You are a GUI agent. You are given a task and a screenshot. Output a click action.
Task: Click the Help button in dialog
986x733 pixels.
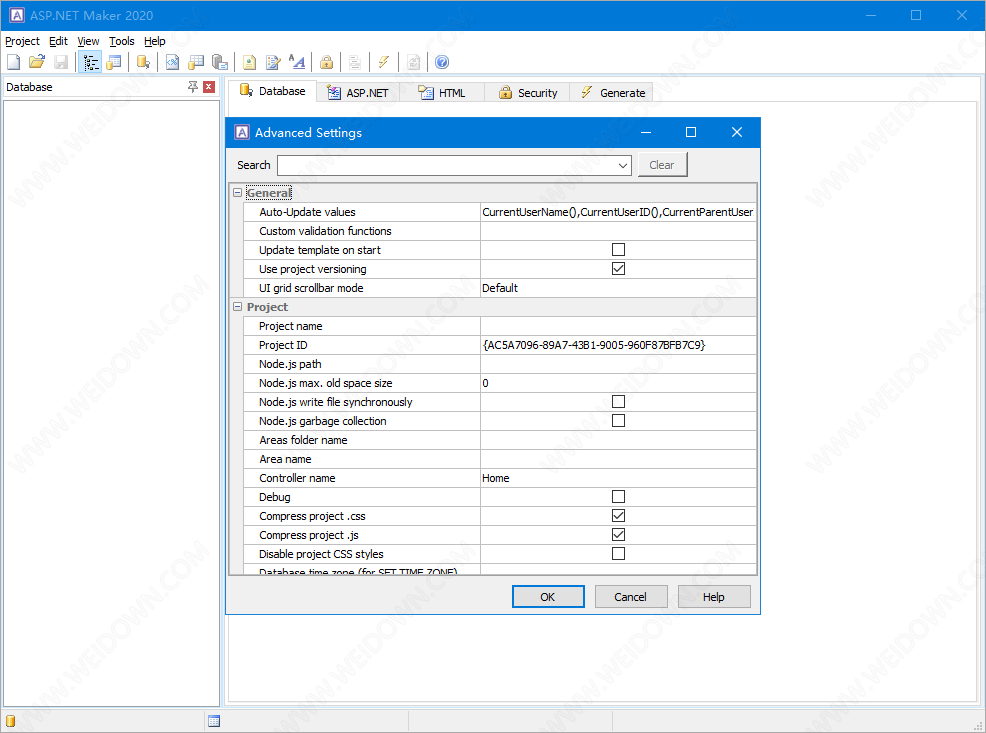(x=714, y=597)
